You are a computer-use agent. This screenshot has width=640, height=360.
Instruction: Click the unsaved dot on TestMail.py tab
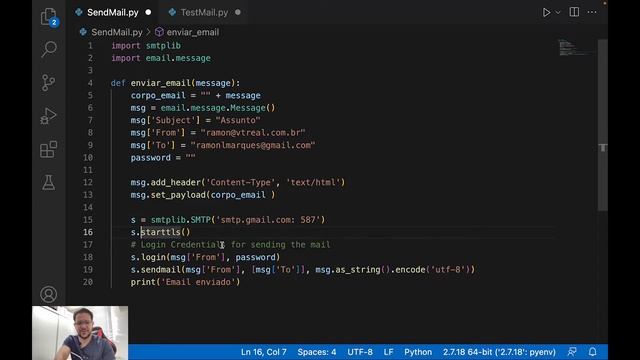[x=238, y=12]
